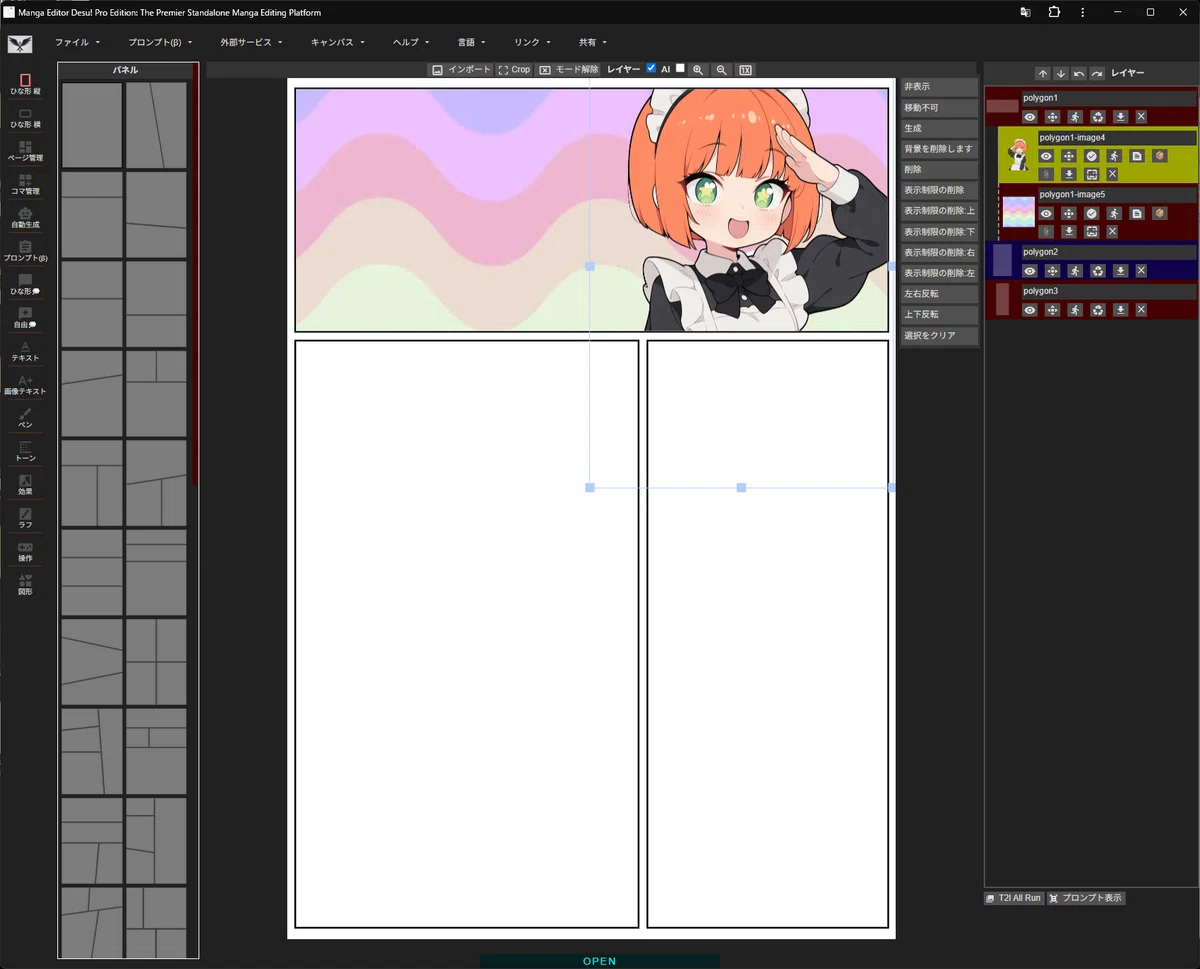Open the トーン (Tone) tool
The image size is (1200, 969).
coord(25,451)
